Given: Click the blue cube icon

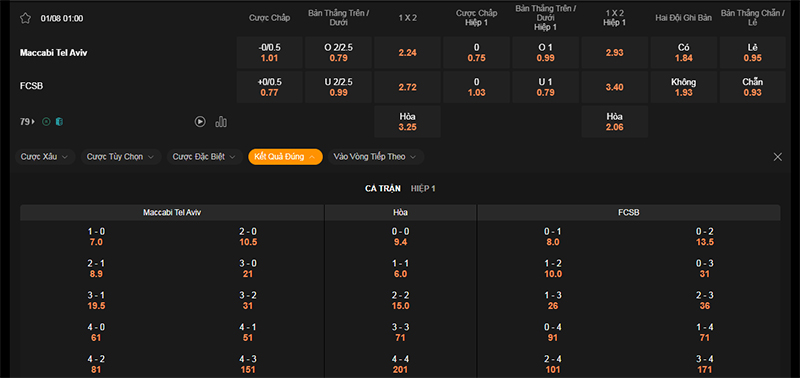Looking at the screenshot, I should (59, 122).
